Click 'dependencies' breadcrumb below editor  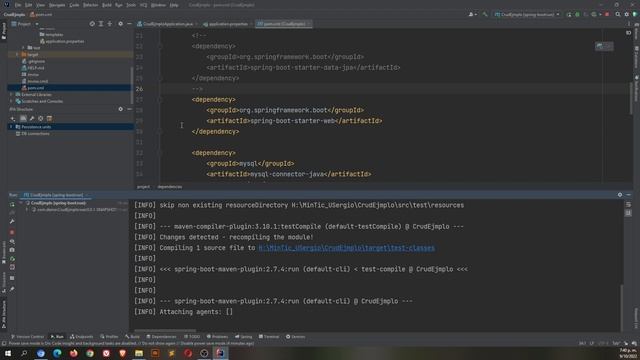tap(170, 187)
